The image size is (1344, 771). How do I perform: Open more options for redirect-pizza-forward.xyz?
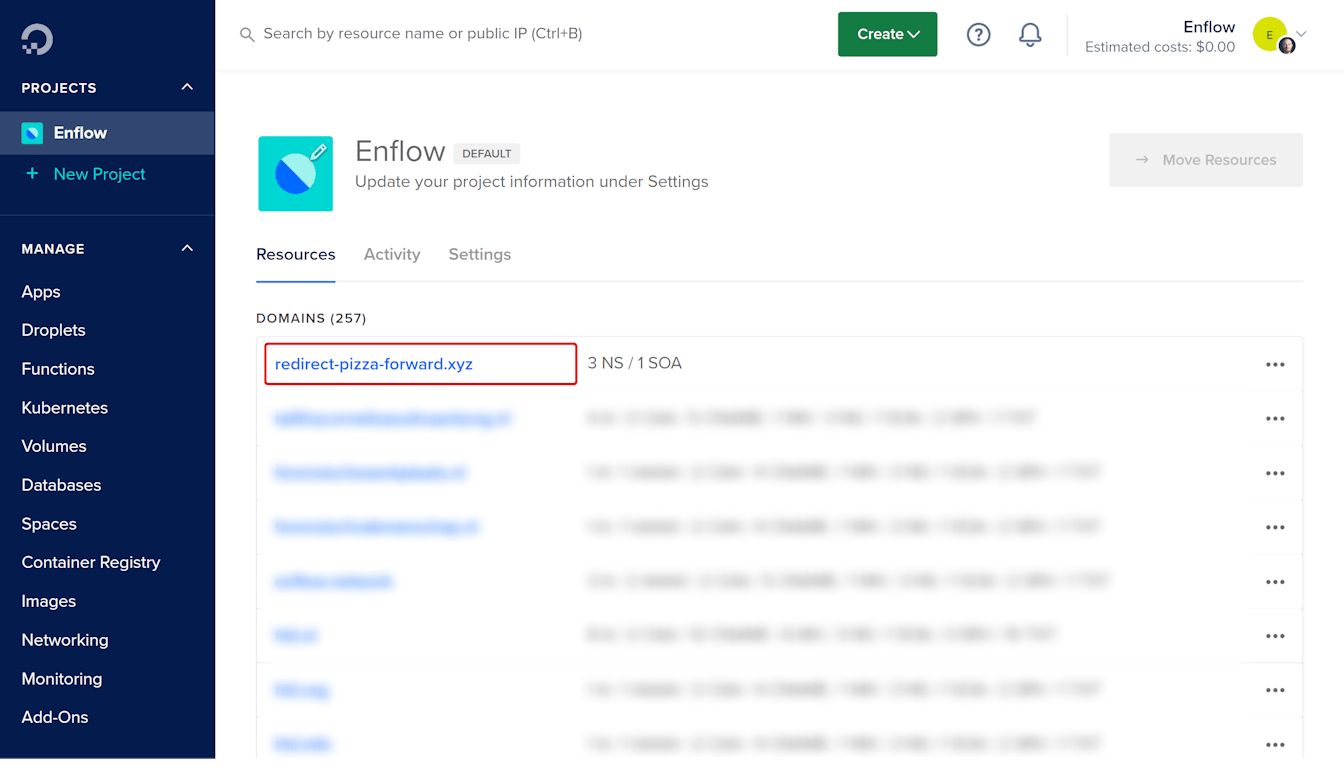1275,365
